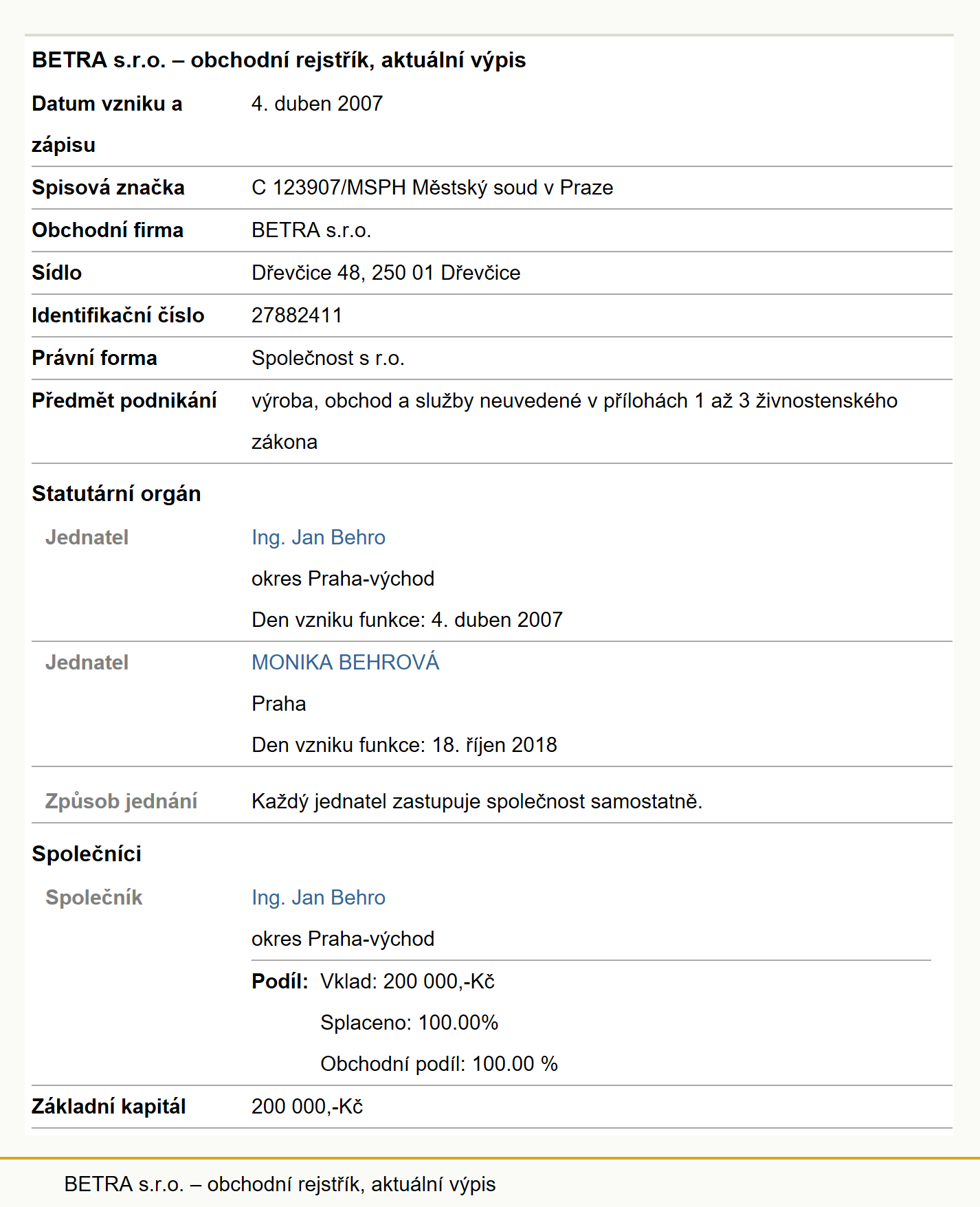980x1207 pixels.
Task: Click the Sídlo address Dřevčice 48
Action: [386, 273]
